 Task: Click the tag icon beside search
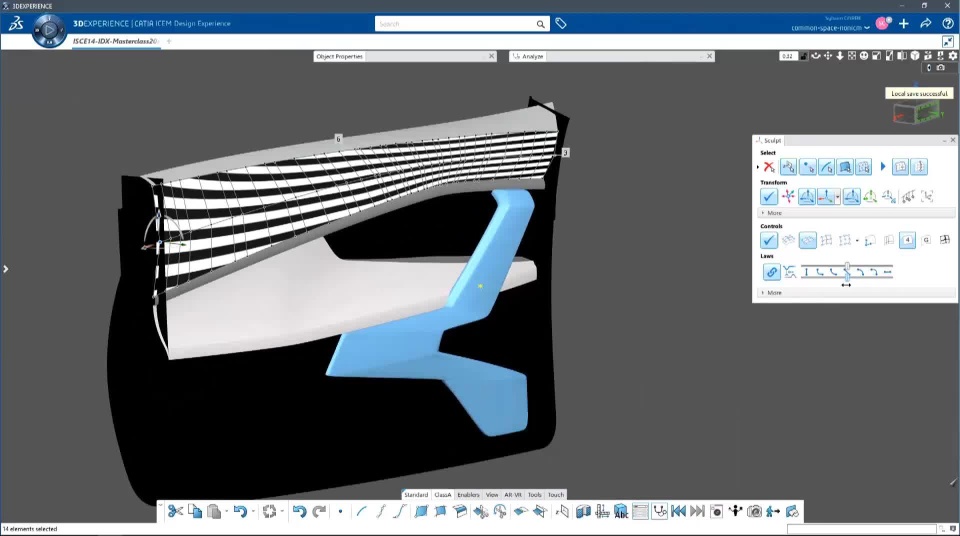561,24
